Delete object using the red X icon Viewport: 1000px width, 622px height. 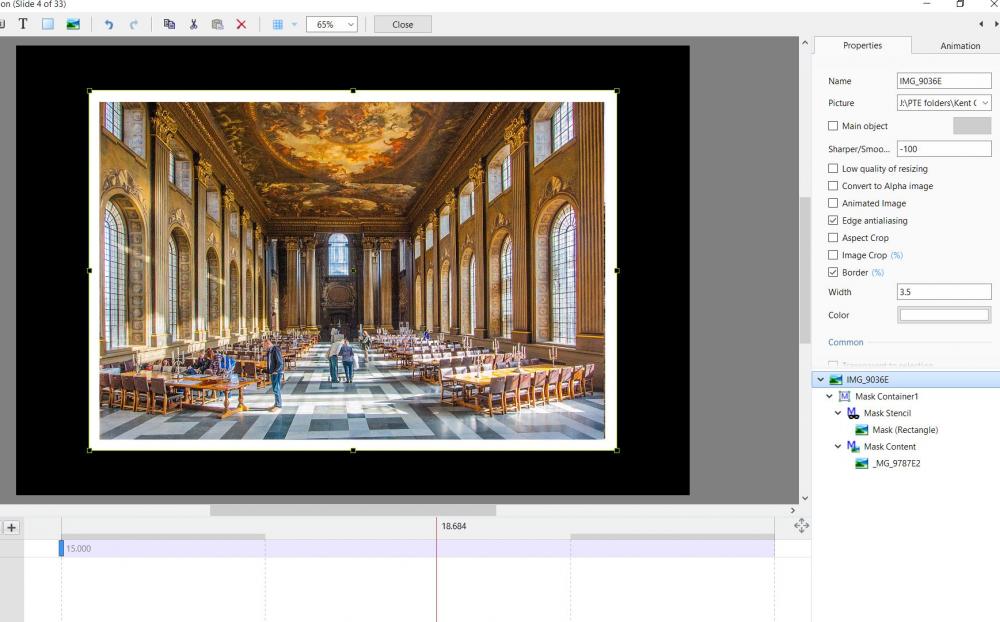(x=241, y=24)
